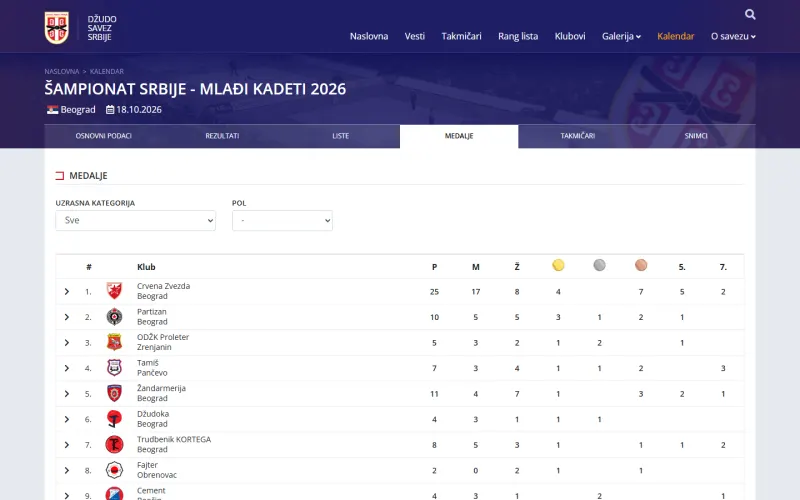Image resolution: width=800 pixels, height=500 pixels.
Task: Open Klubovi in the navigation
Action: point(570,36)
